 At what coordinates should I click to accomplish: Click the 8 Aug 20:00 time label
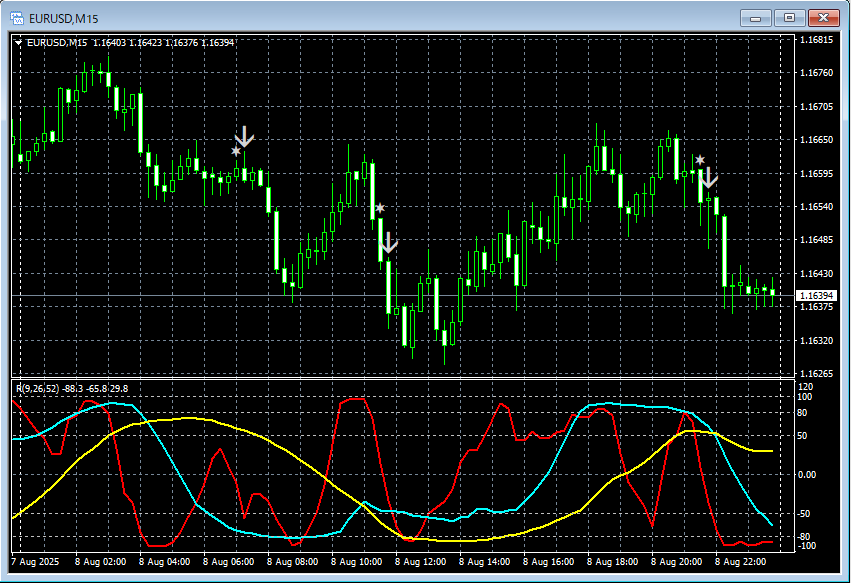pos(677,561)
